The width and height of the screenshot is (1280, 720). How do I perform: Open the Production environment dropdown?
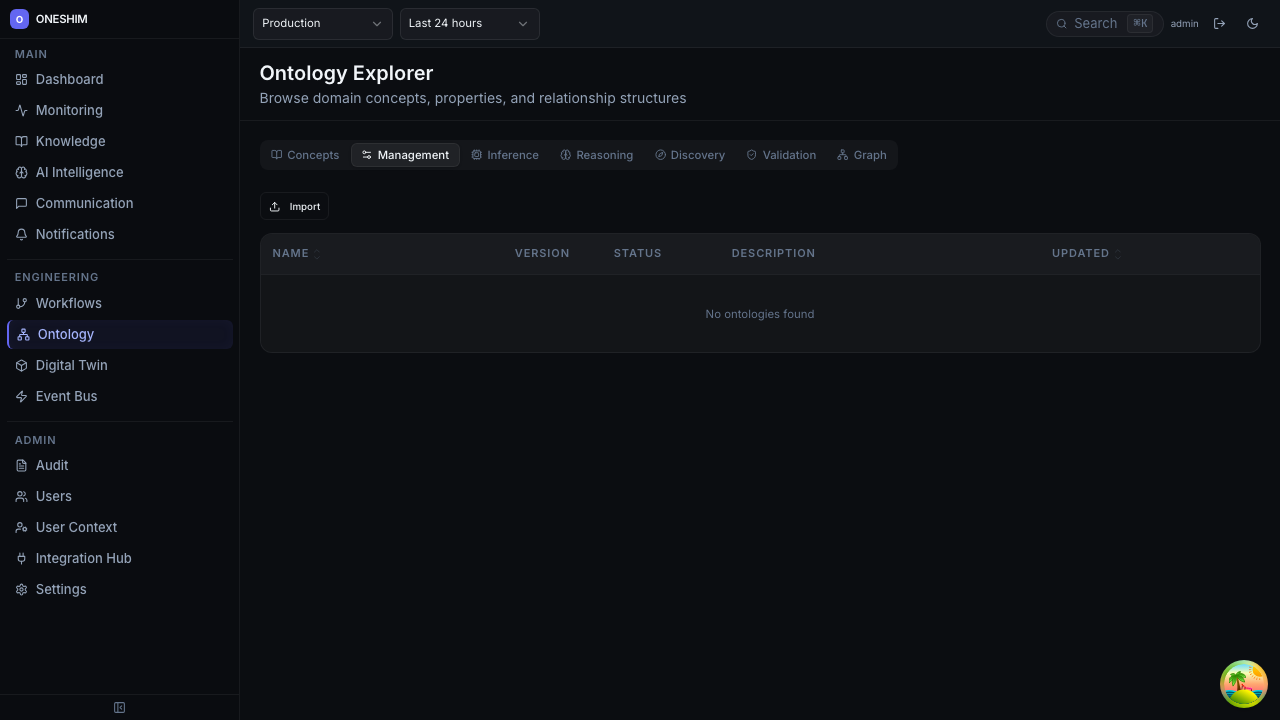point(322,23)
